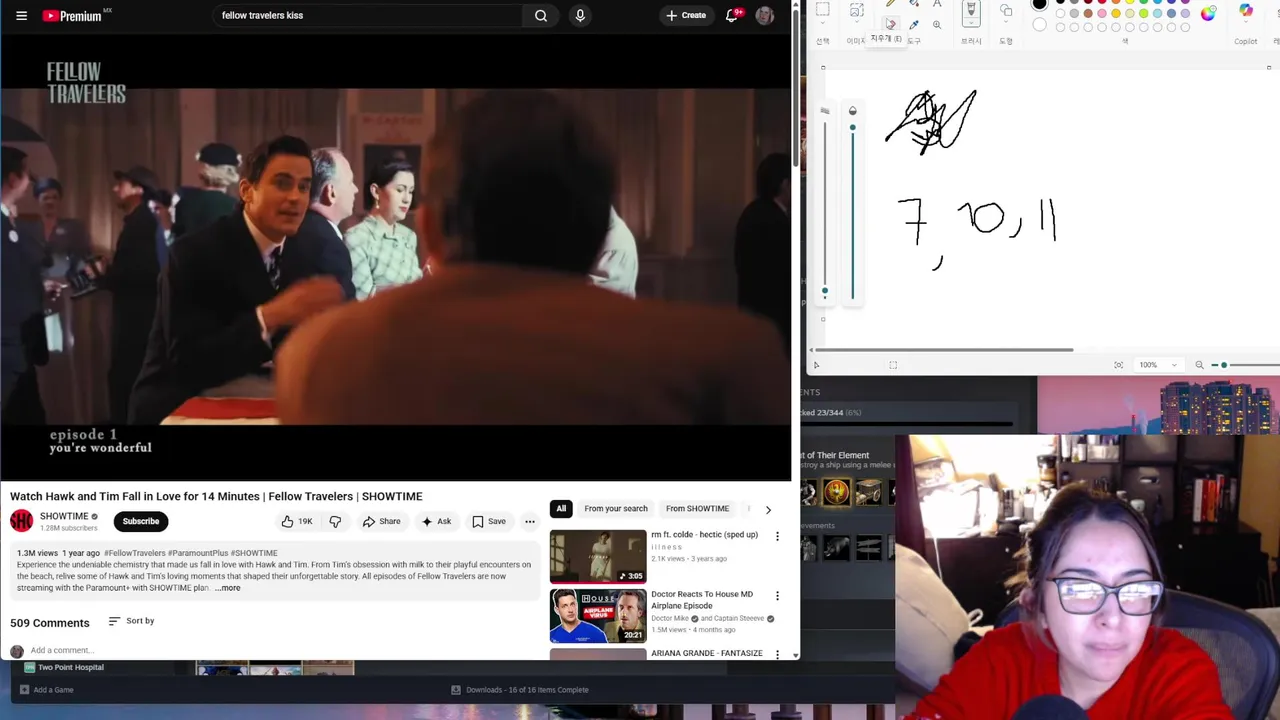Select the Color picker eyedropper in Paint
This screenshot has height=720, width=1280.
[x=914, y=25]
